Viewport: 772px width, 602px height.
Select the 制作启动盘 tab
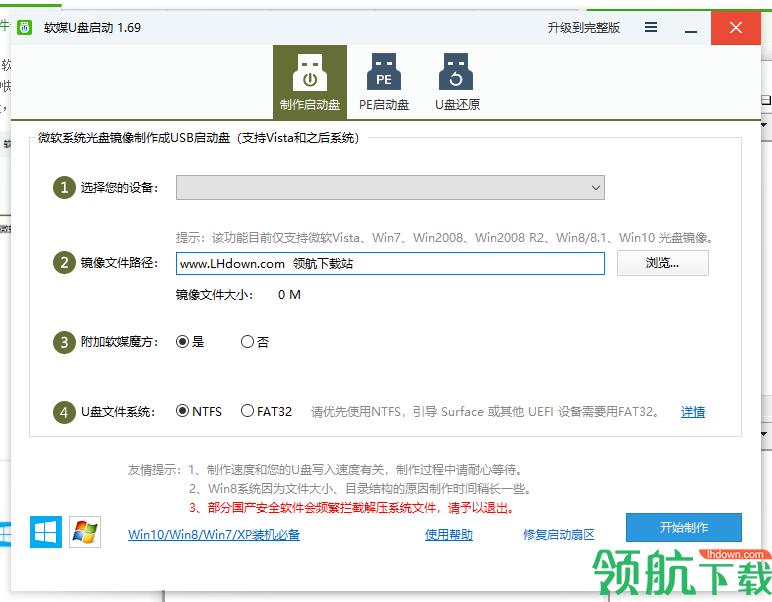tap(310, 82)
